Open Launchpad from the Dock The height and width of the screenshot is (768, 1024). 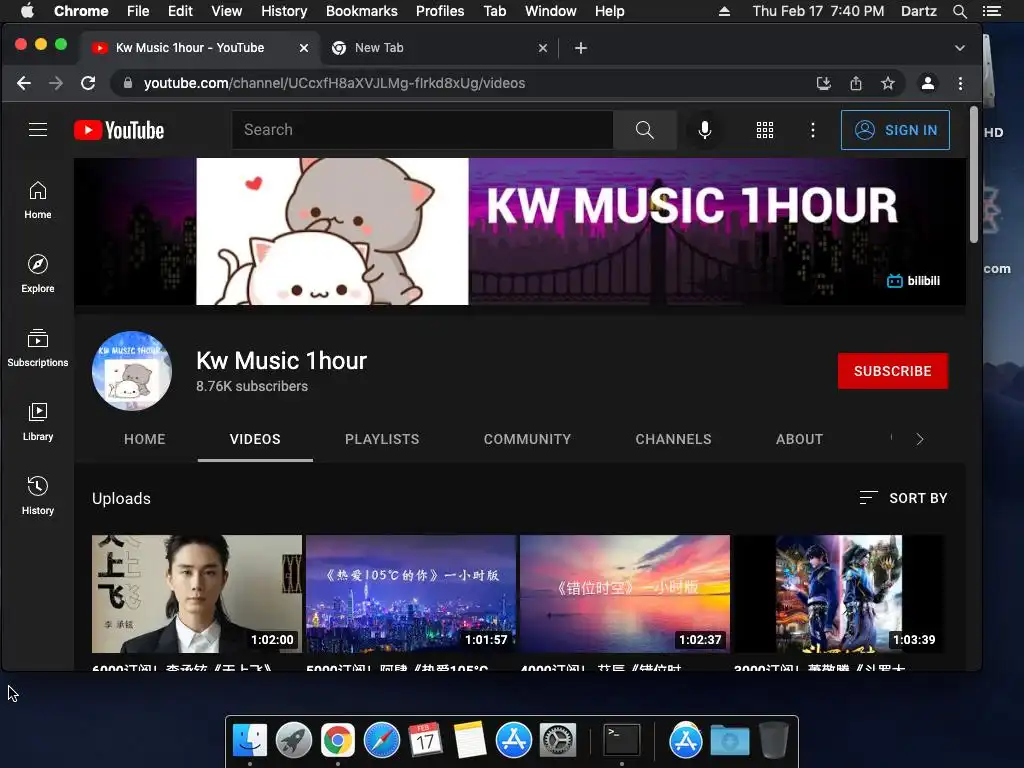pos(294,741)
